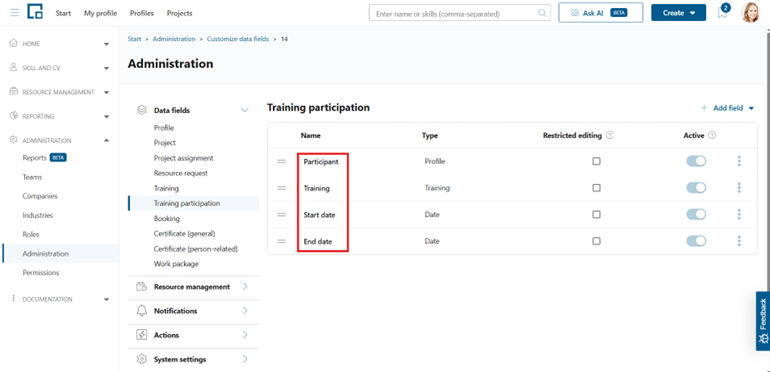Click the Resource management calendar icon

tap(141, 287)
